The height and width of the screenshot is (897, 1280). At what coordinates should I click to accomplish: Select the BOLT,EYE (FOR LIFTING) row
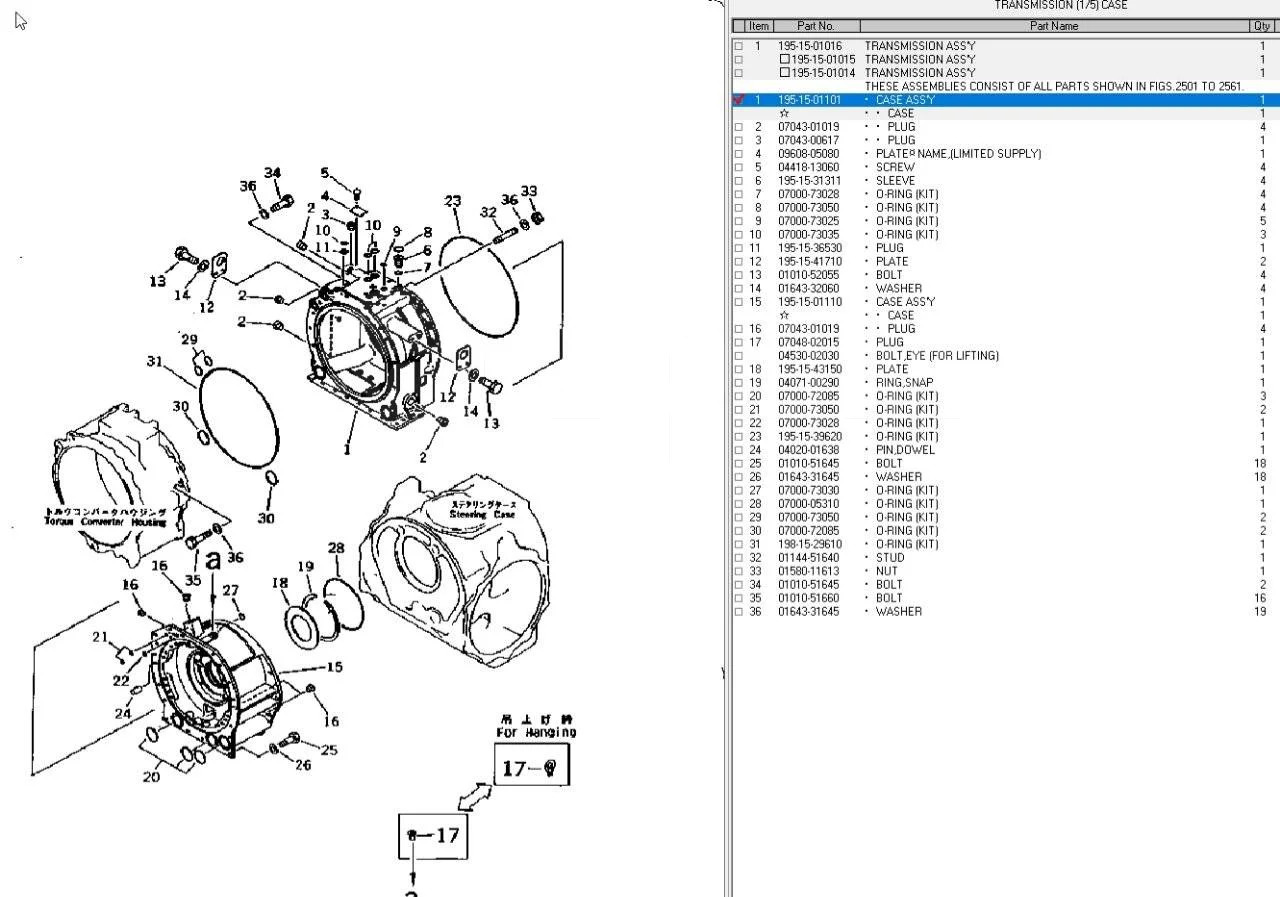[1004, 356]
